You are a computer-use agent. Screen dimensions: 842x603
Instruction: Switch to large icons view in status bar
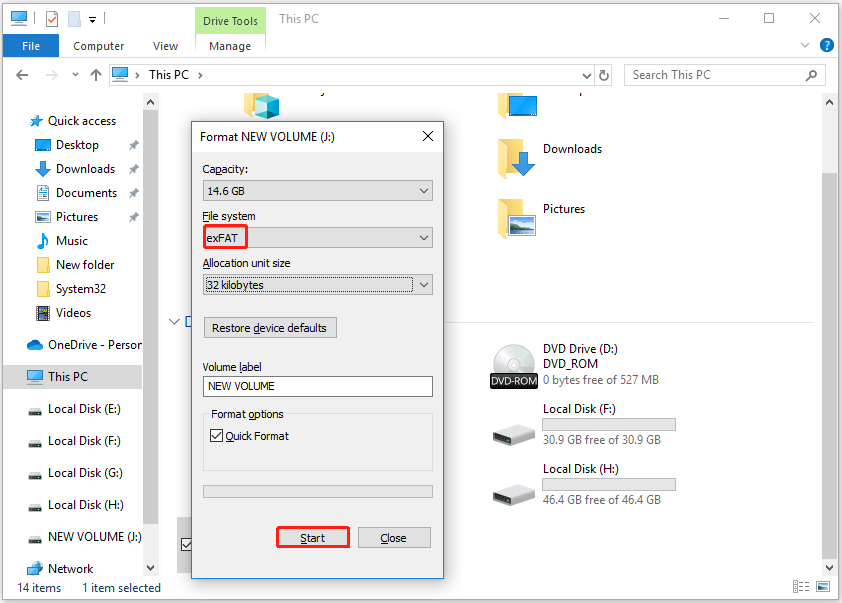pos(823,586)
